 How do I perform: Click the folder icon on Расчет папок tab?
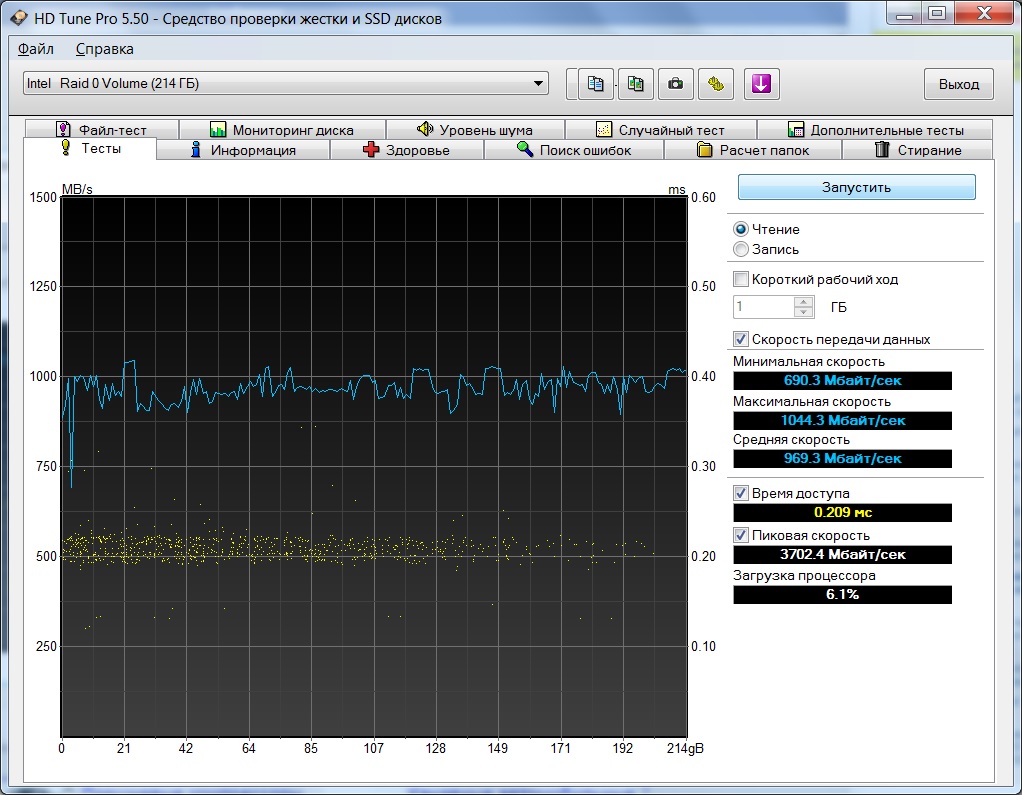(x=705, y=150)
